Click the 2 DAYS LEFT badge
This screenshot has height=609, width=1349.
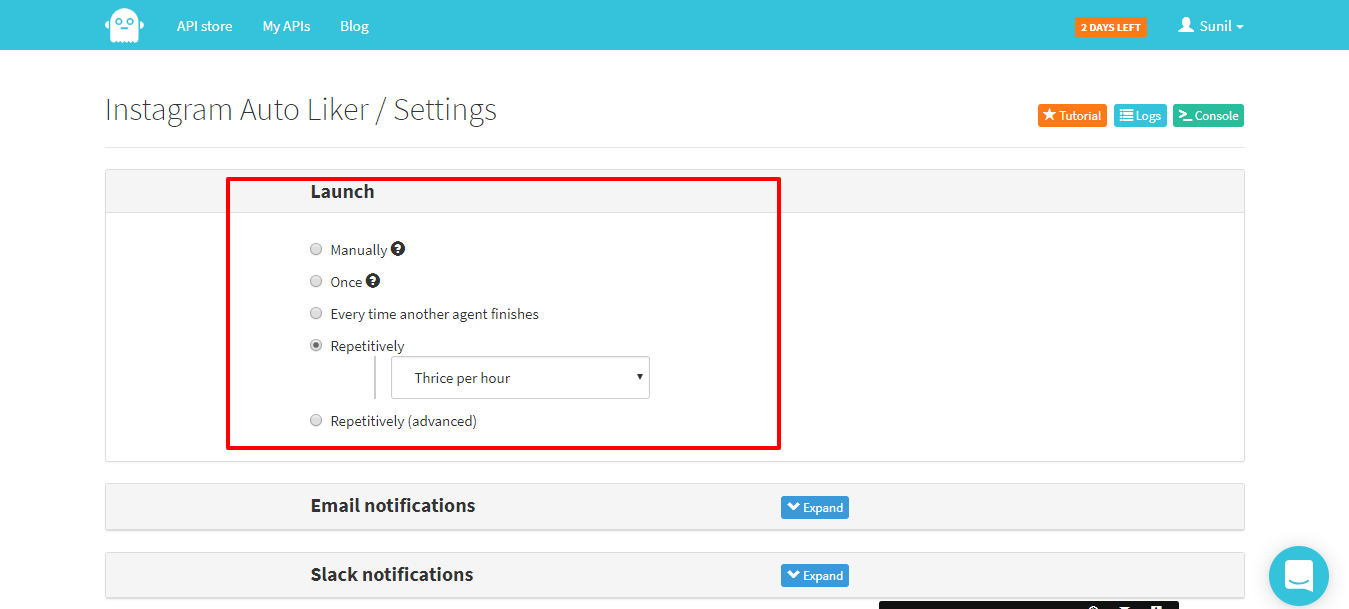1111,27
